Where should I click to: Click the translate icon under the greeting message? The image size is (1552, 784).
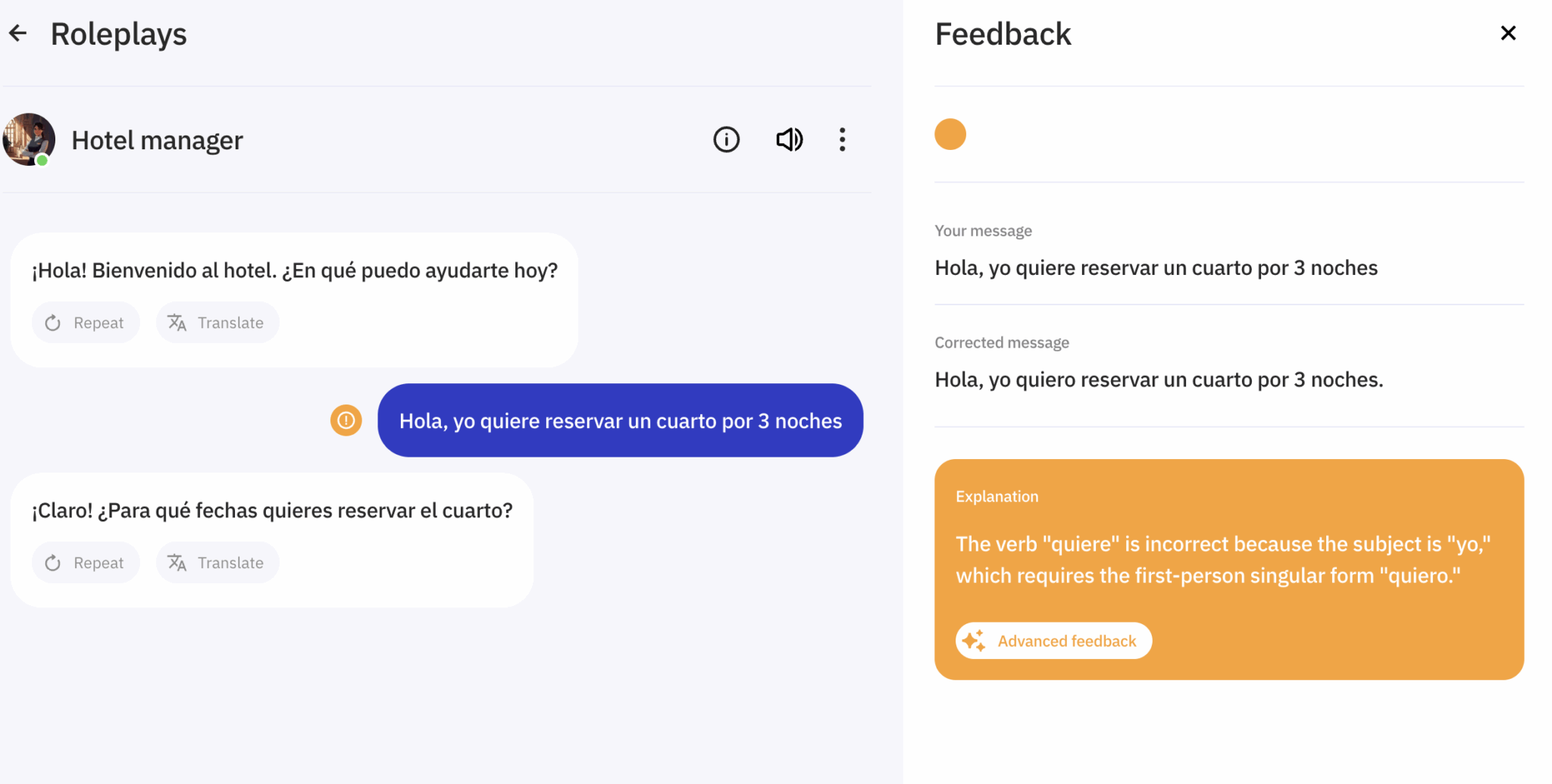177,322
